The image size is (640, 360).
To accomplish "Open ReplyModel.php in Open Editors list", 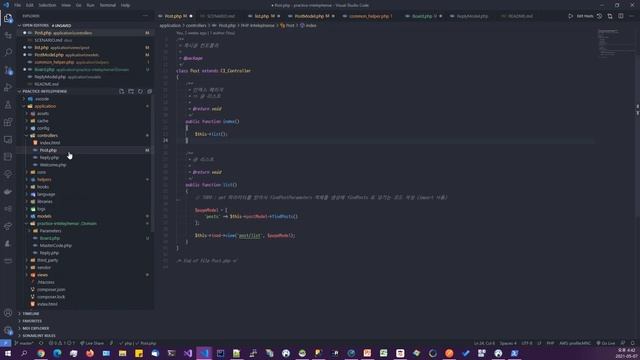I will click(x=50, y=77).
